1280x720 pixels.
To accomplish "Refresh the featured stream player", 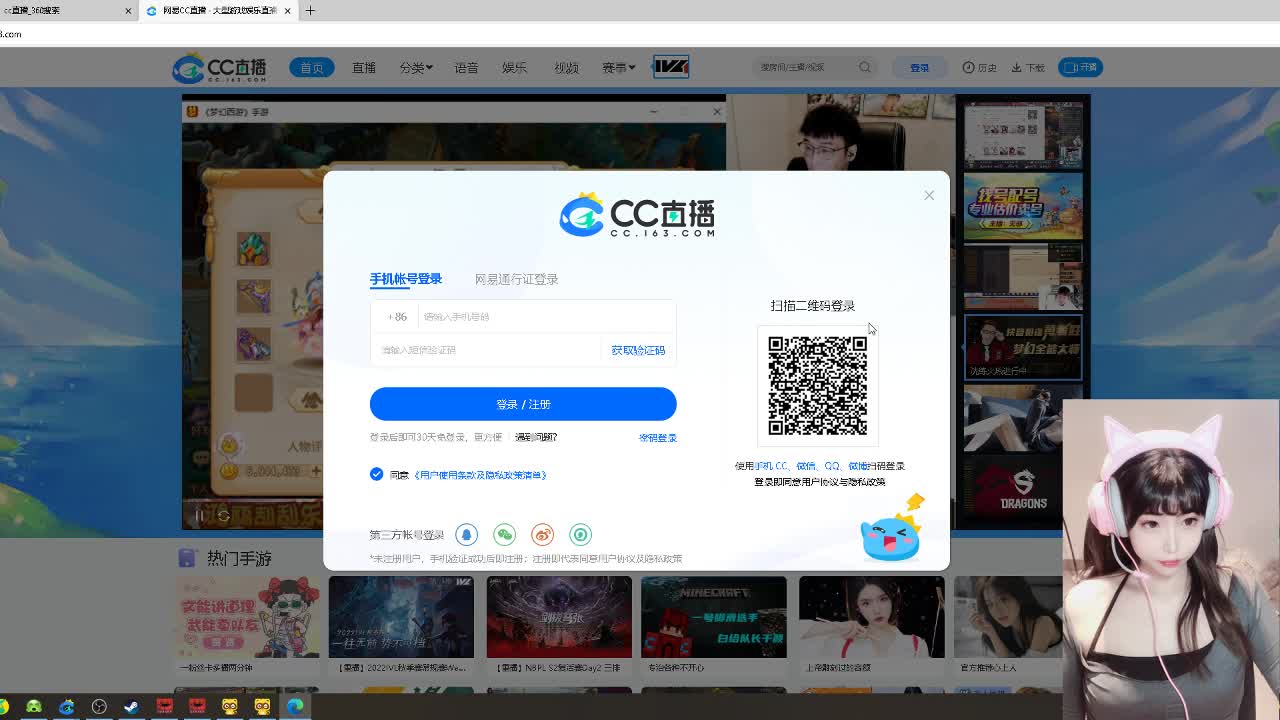I will coord(224,516).
